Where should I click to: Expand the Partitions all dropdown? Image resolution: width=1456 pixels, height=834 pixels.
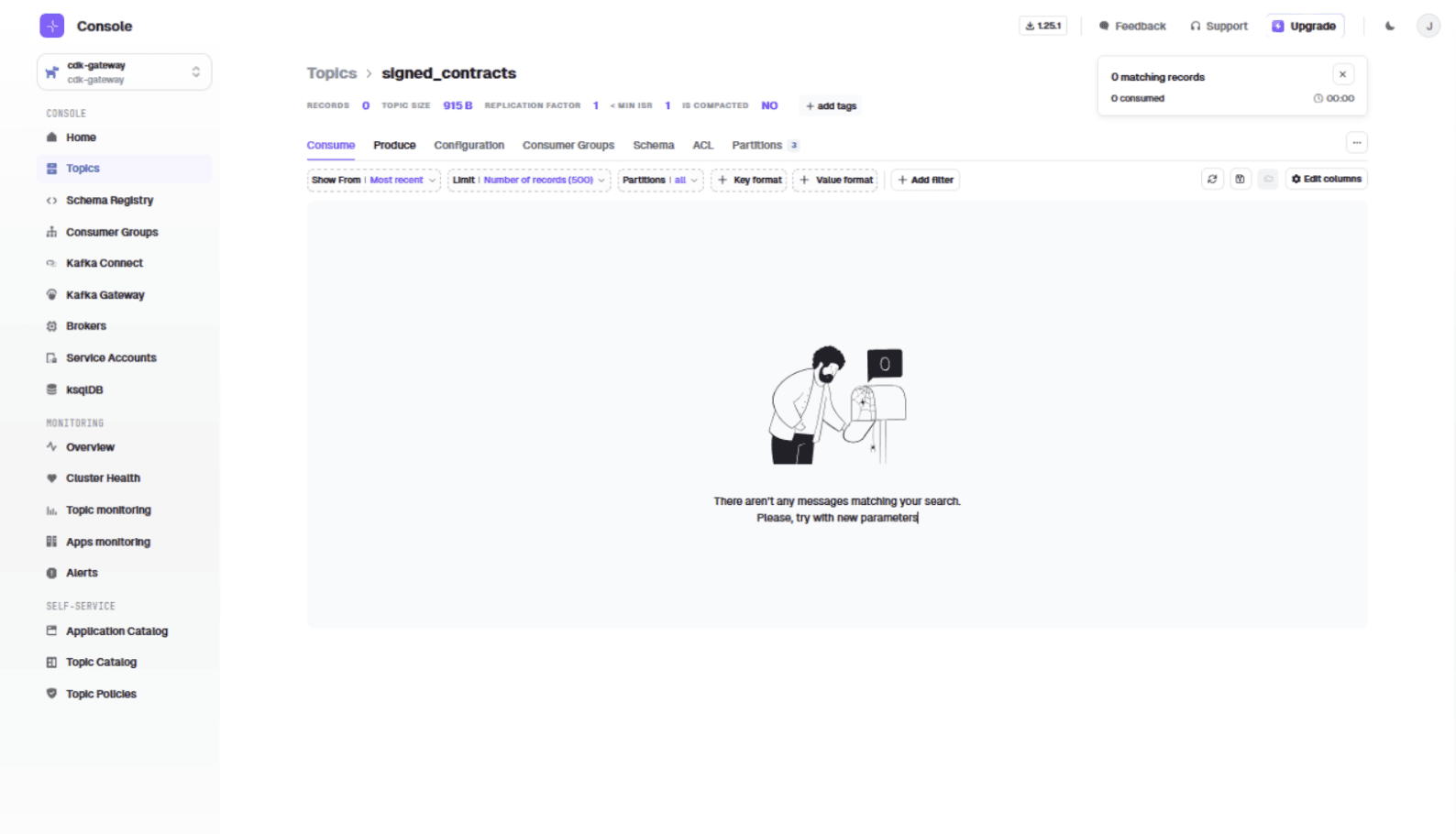point(659,181)
